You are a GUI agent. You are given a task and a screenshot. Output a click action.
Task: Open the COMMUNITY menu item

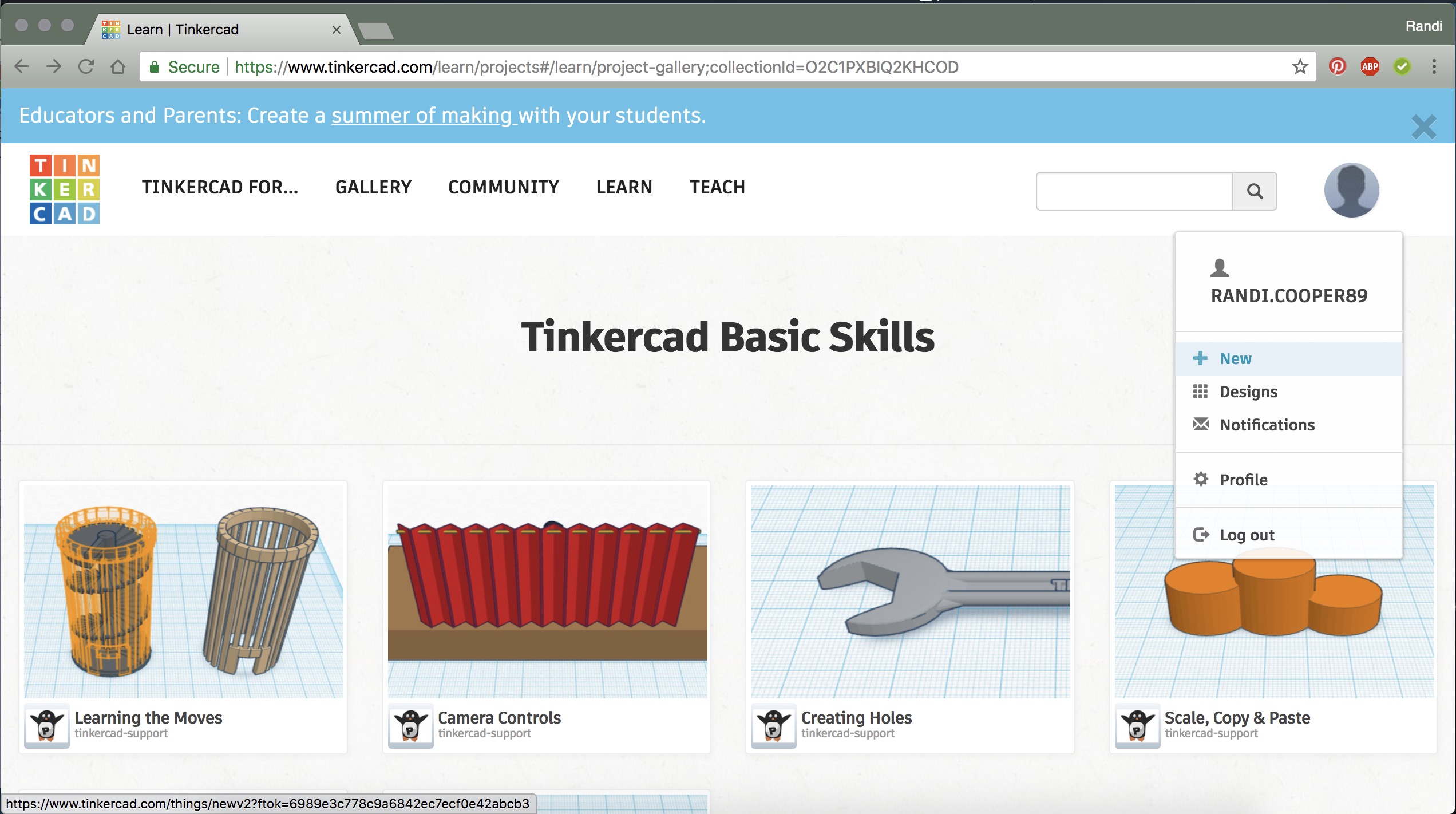504,187
